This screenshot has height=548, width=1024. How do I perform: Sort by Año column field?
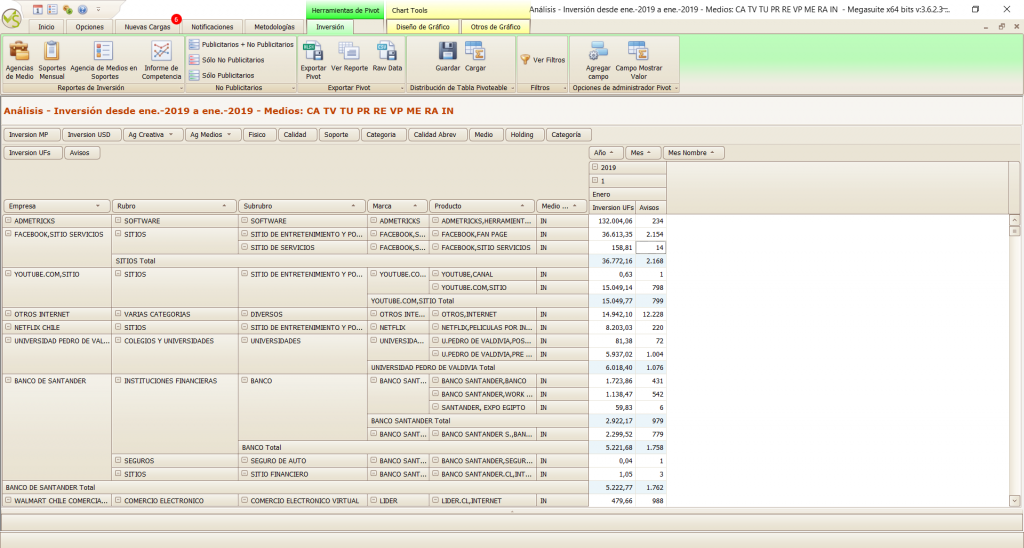coord(605,153)
